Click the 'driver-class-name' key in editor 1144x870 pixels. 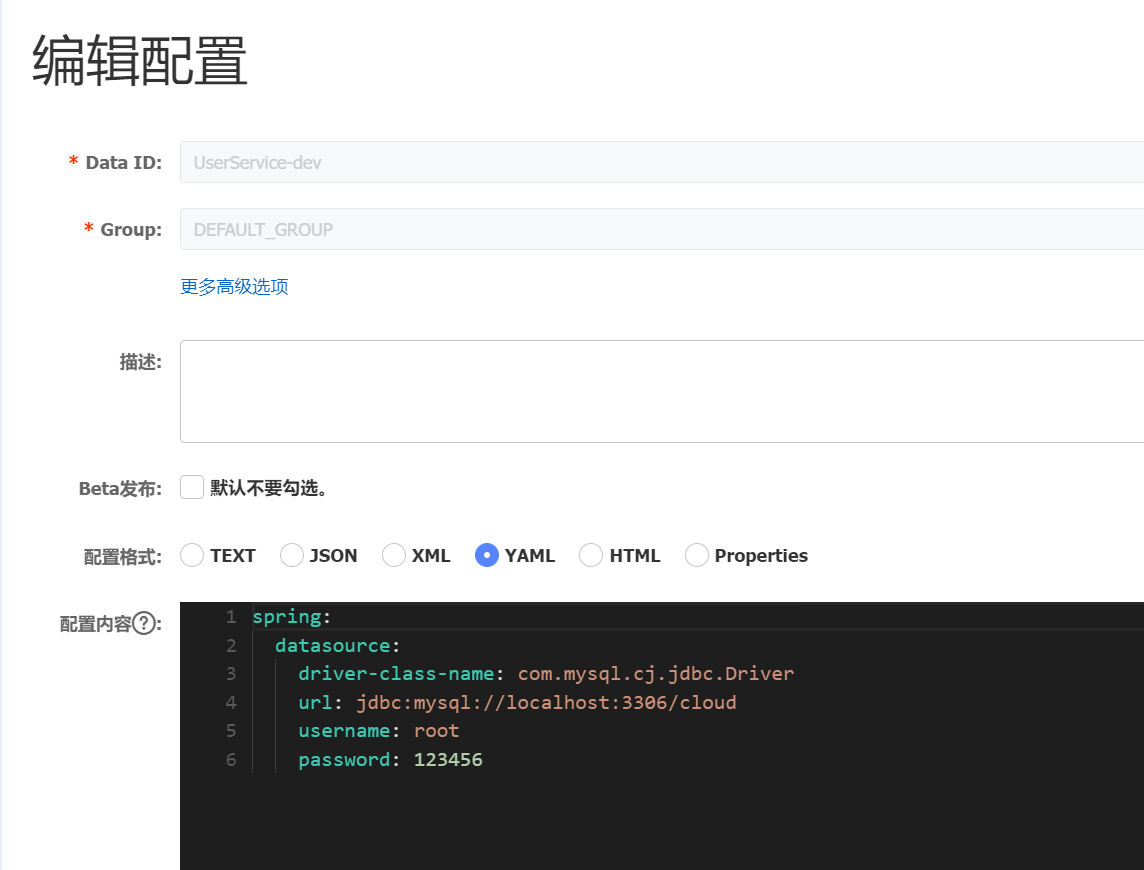[396, 674]
